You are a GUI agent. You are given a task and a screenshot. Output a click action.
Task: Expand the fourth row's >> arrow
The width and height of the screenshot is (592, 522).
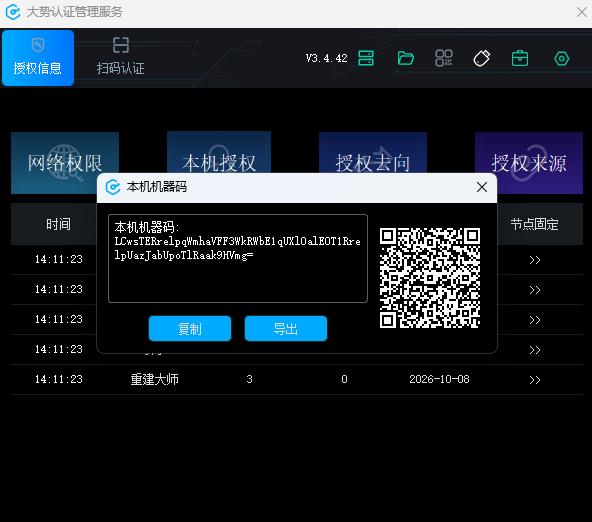[535, 350]
